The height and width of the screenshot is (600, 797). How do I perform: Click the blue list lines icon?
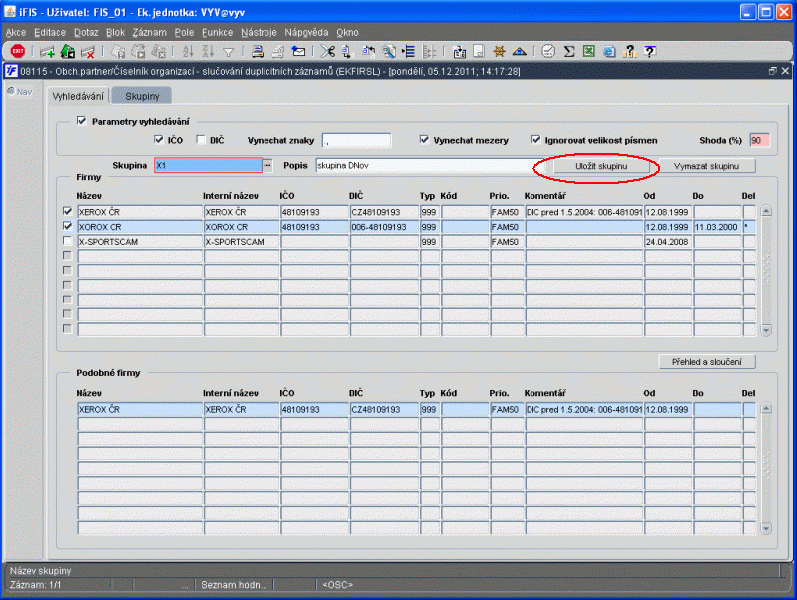tap(409, 51)
